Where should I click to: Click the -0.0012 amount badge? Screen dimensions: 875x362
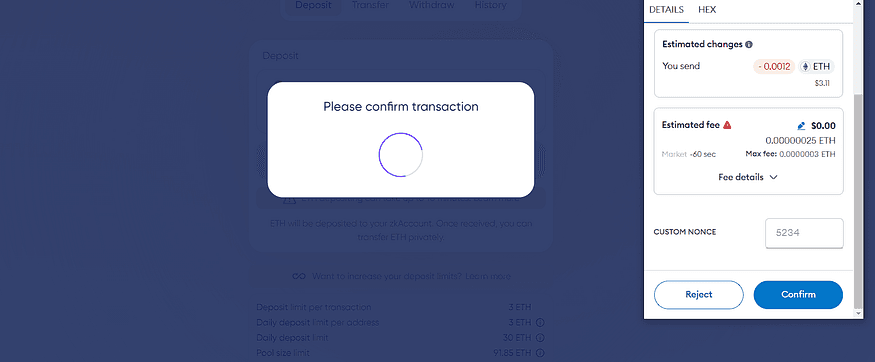point(774,66)
